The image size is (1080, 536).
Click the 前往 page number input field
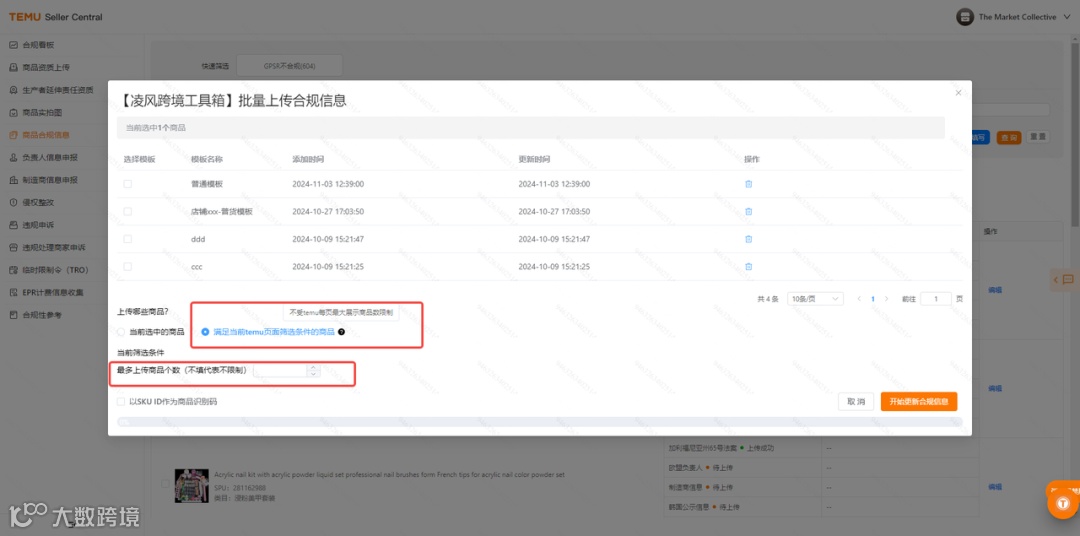[936, 299]
